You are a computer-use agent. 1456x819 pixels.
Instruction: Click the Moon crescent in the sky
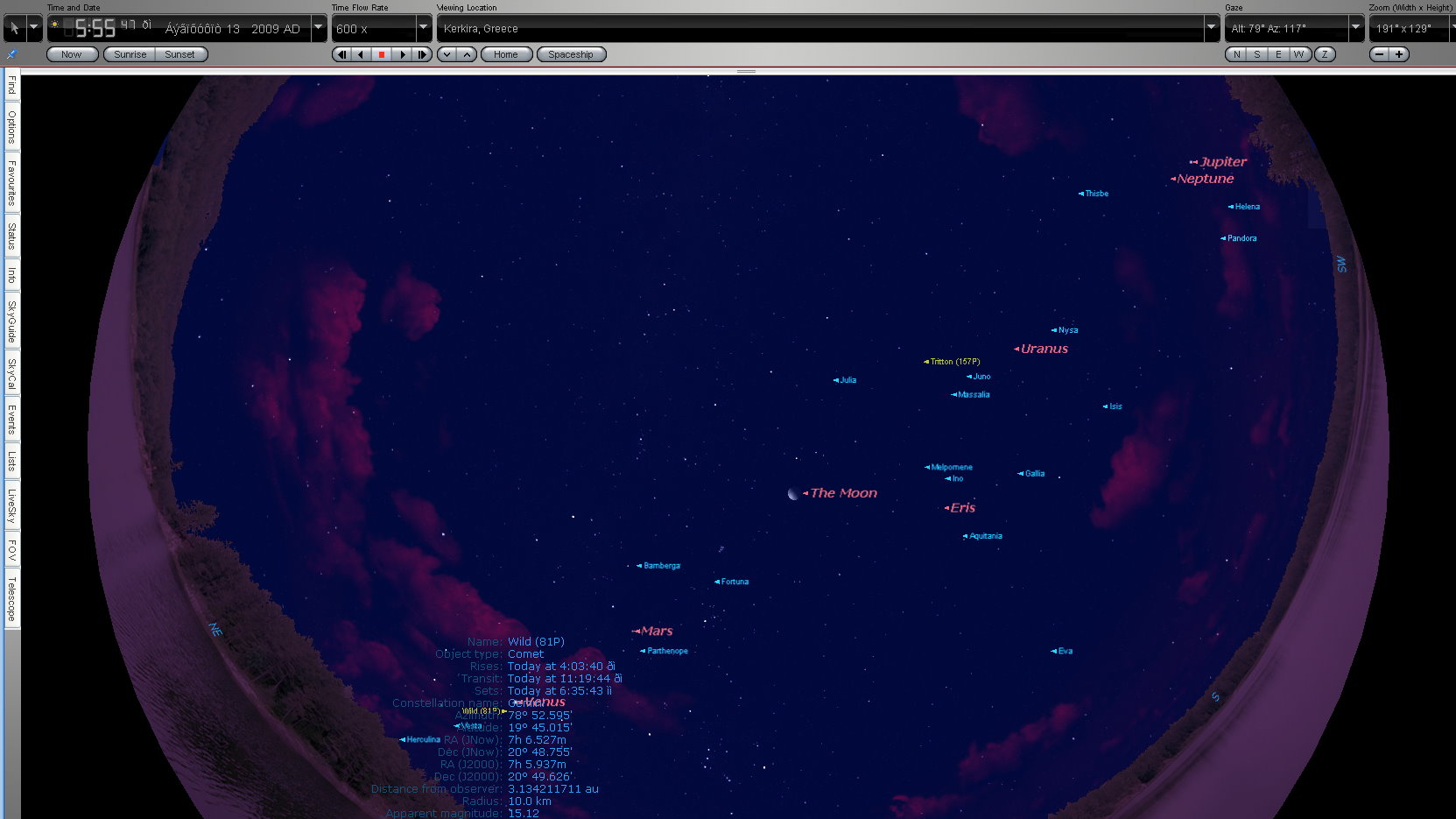click(x=792, y=494)
